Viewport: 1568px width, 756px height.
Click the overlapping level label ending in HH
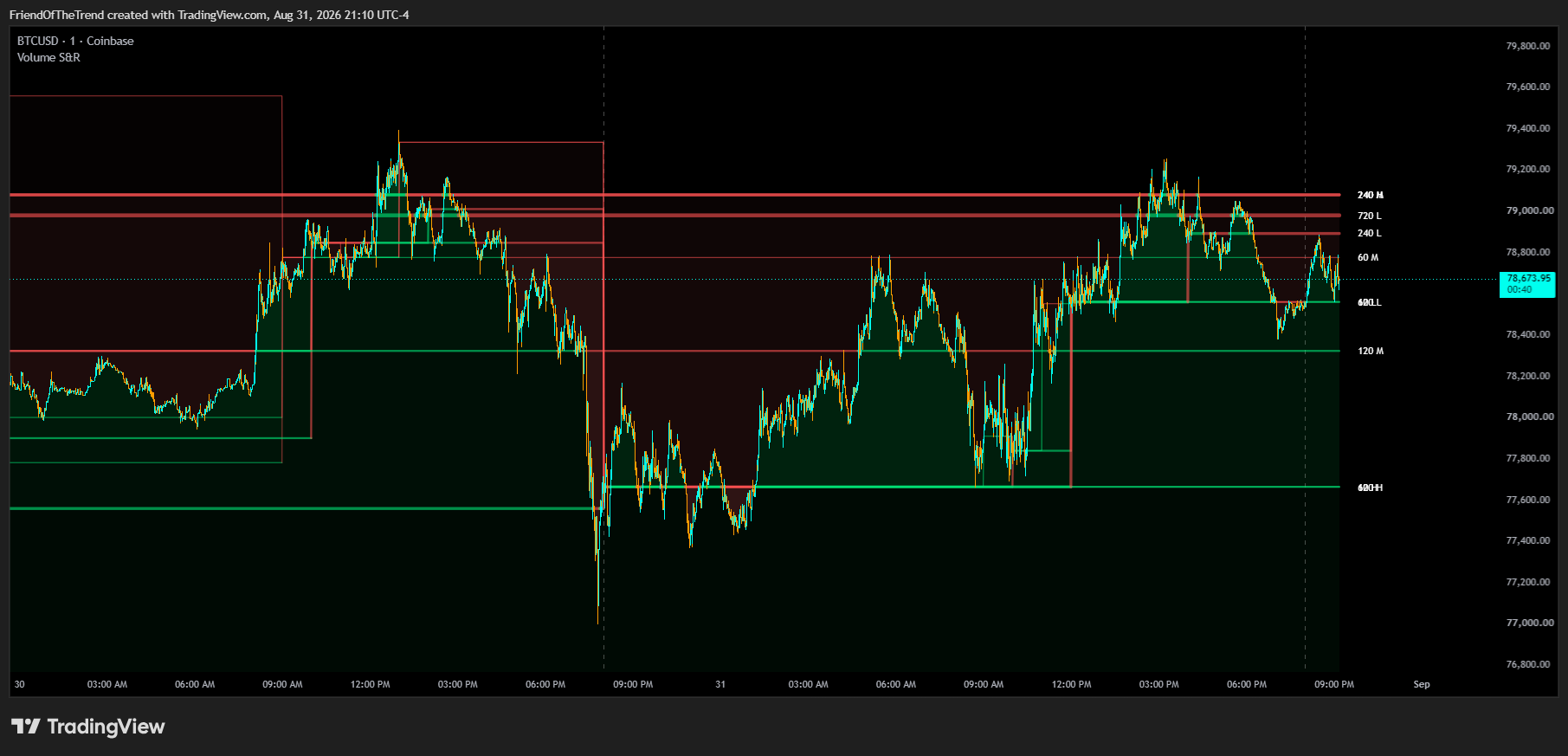point(1371,488)
